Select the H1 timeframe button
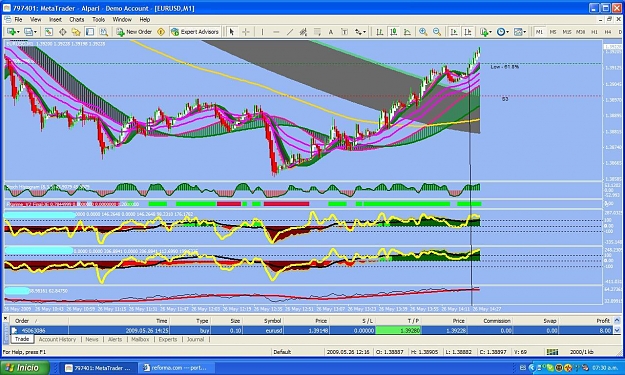 tap(594, 32)
